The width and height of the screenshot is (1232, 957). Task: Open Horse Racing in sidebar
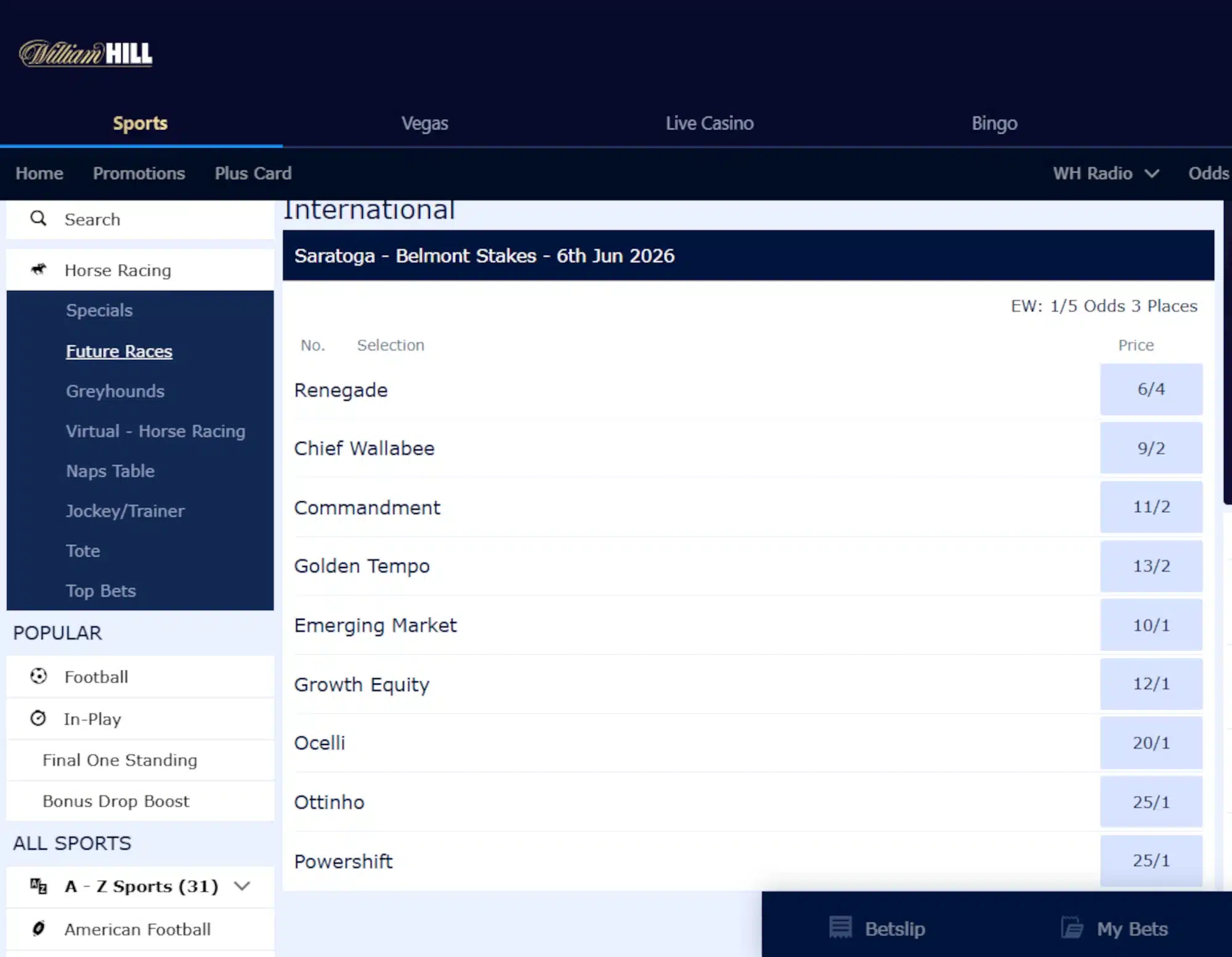pyautogui.click(x=140, y=270)
